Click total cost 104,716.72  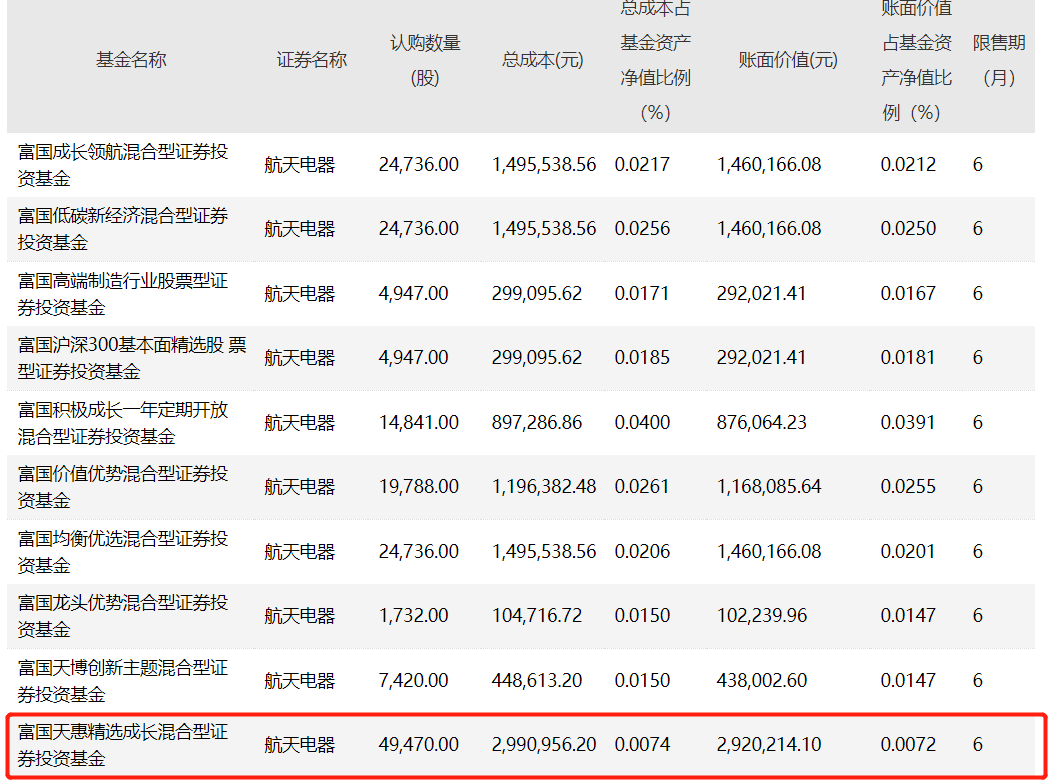[x=537, y=616]
